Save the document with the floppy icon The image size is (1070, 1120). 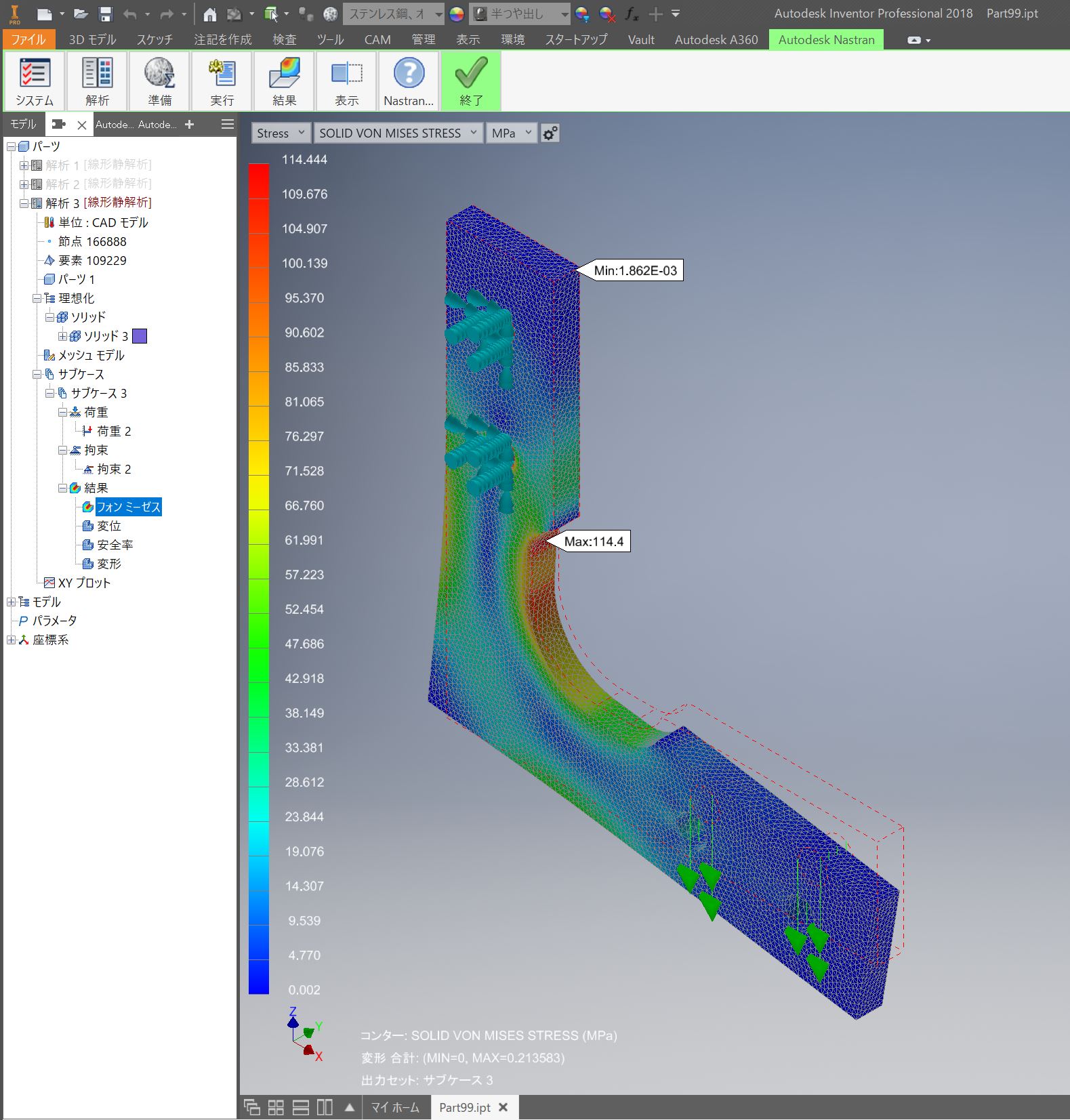tap(105, 14)
